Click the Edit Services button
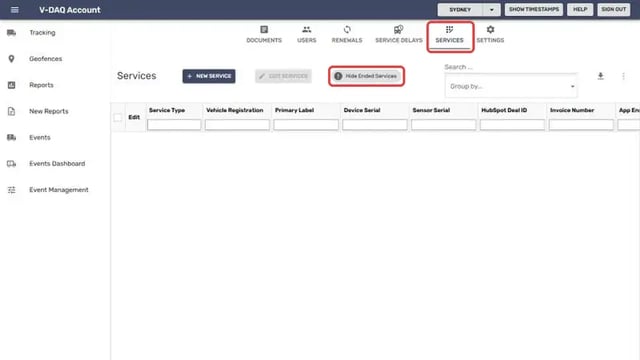This screenshot has height=360, width=640. point(283,76)
